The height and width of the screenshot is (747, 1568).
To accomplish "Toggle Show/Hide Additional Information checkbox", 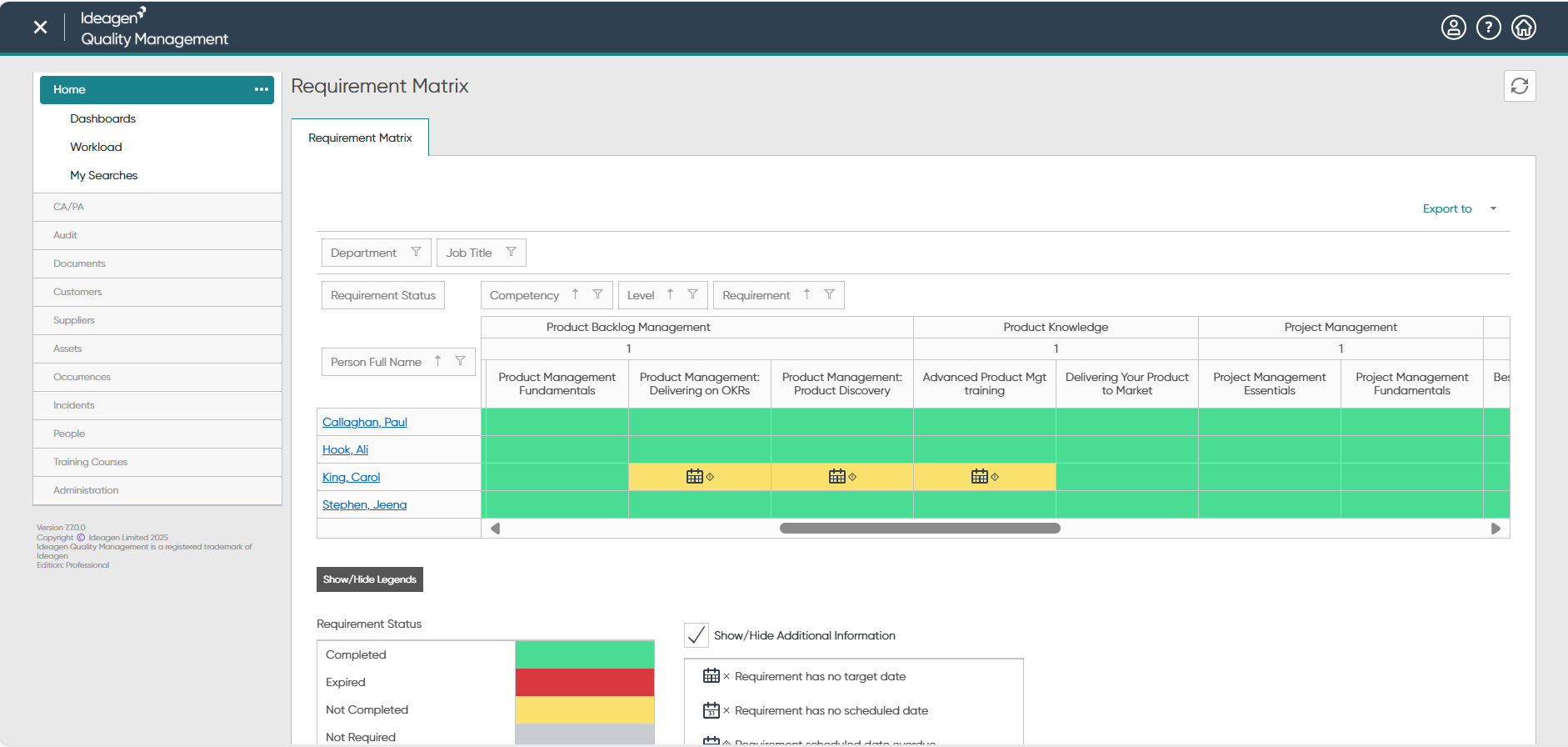I will [697, 635].
